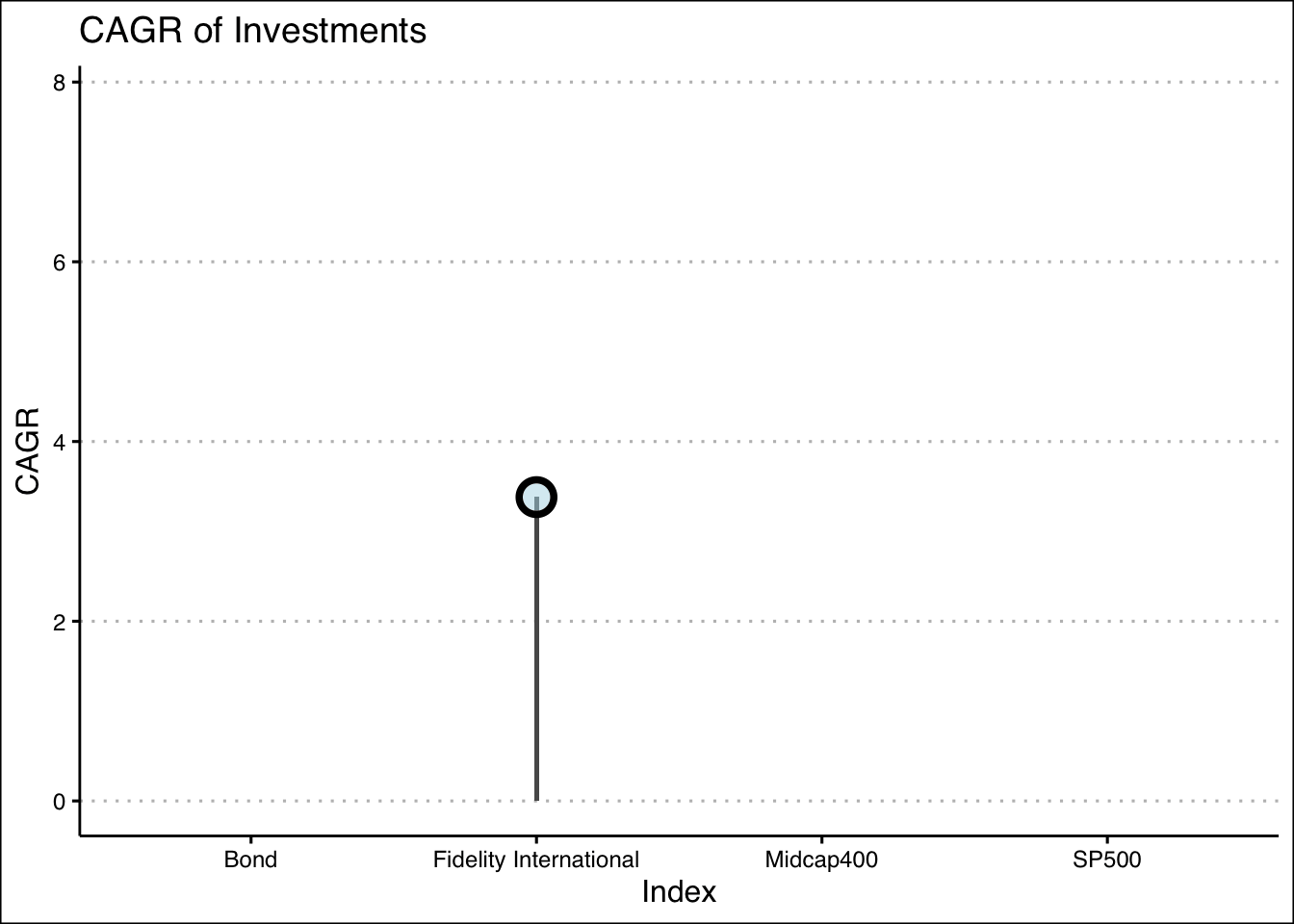Viewport: 1294px width, 924px height.
Task: Click the x-axis tick mark above SP500
Action: coord(1107,839)
